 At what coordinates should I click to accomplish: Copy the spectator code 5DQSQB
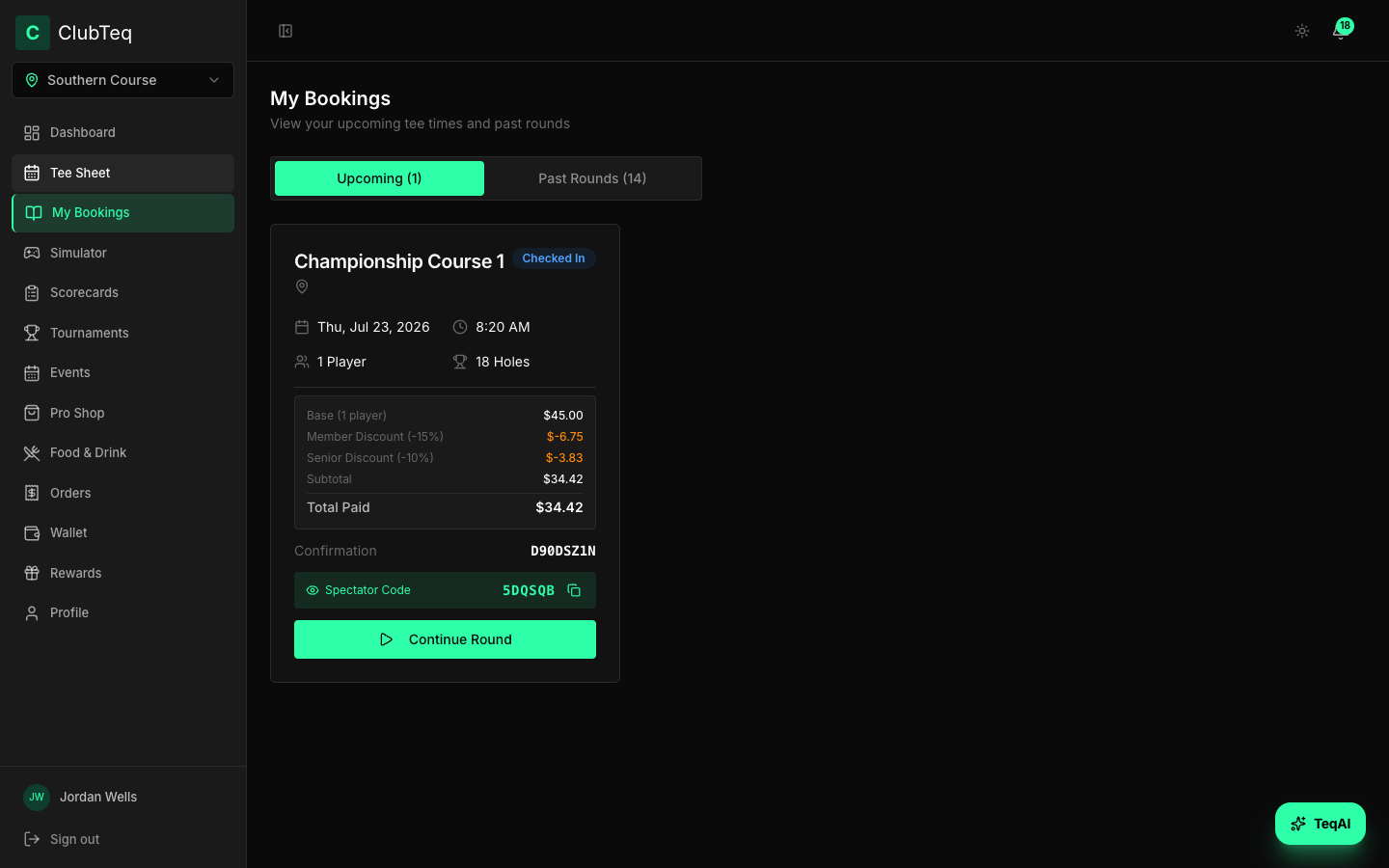(574, 590)
